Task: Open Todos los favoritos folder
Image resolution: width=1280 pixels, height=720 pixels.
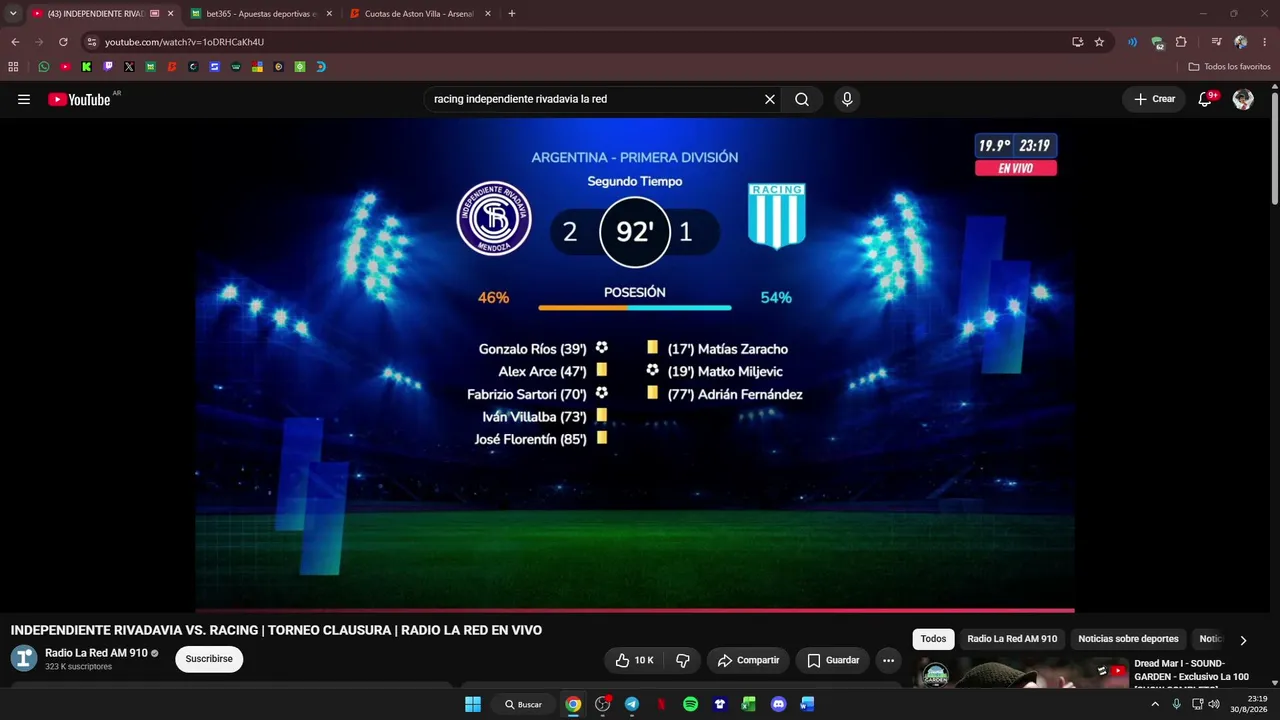Action: click(1229, 67)
